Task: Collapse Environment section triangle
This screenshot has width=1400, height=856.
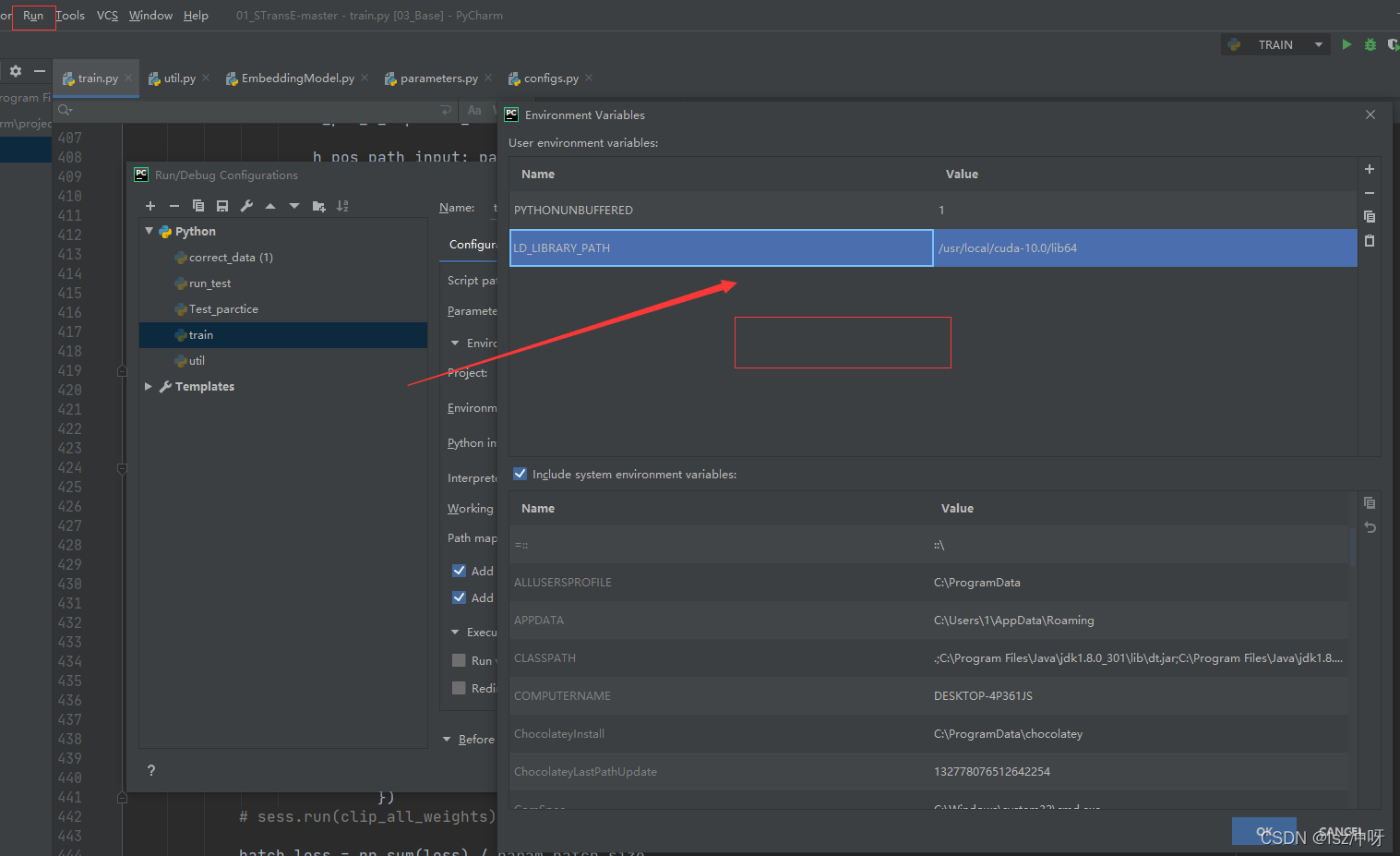Action: coord(455,343)
